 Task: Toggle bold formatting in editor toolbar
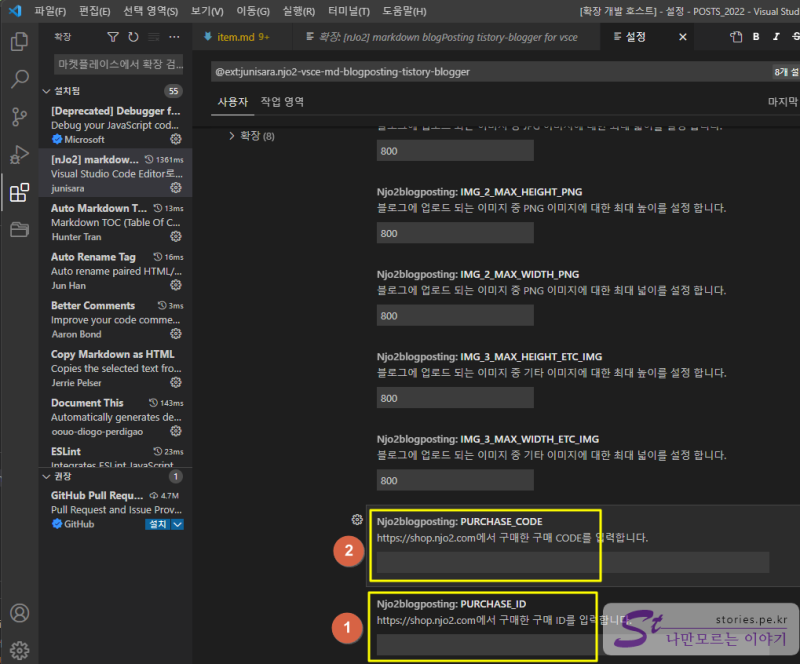click(756, 37)
